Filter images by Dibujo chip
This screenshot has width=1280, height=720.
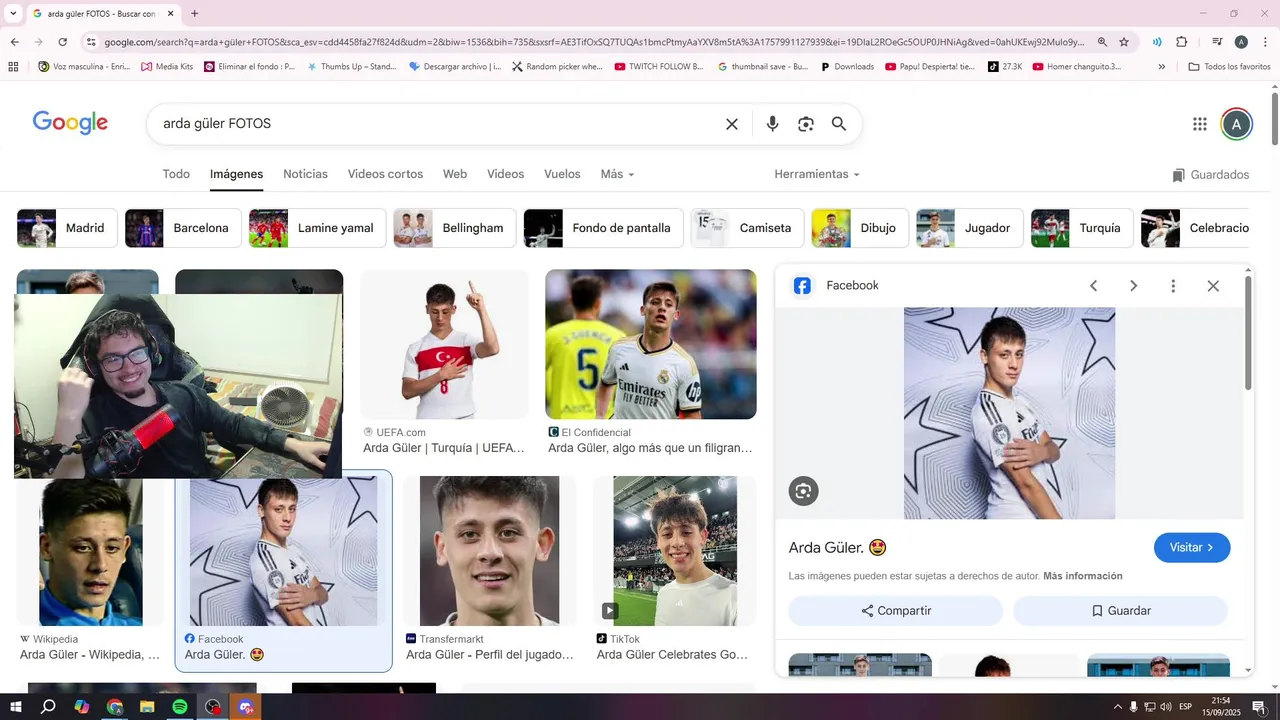click(860, 228)
